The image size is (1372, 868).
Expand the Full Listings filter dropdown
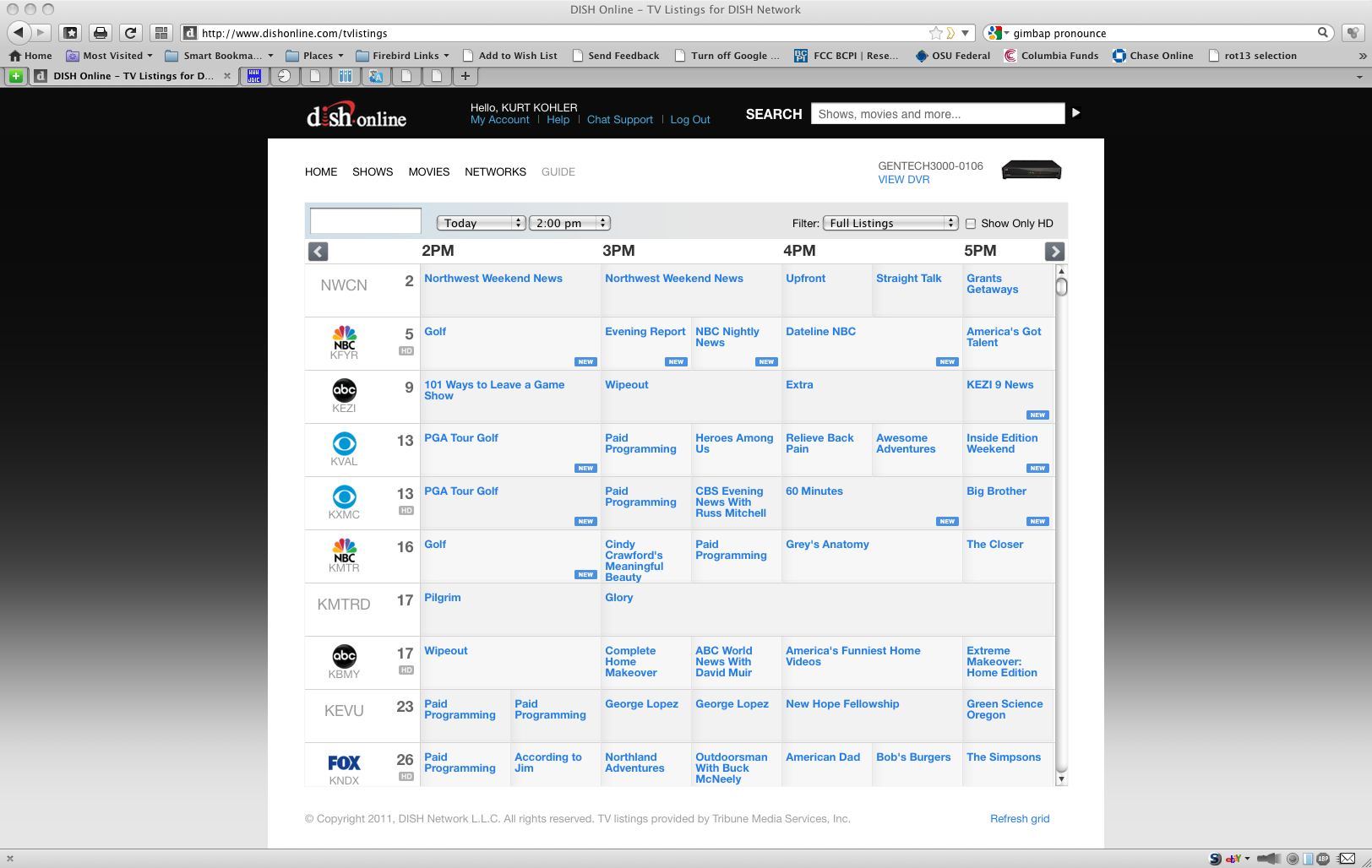(890, 223)
